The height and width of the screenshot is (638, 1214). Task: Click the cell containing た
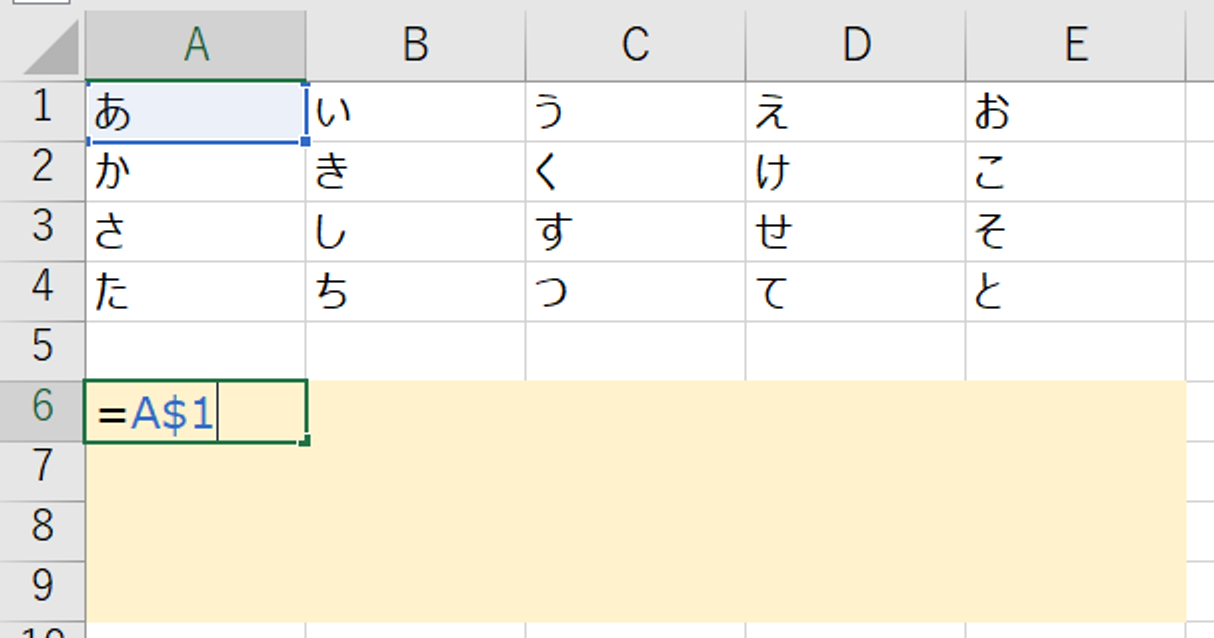196,291
